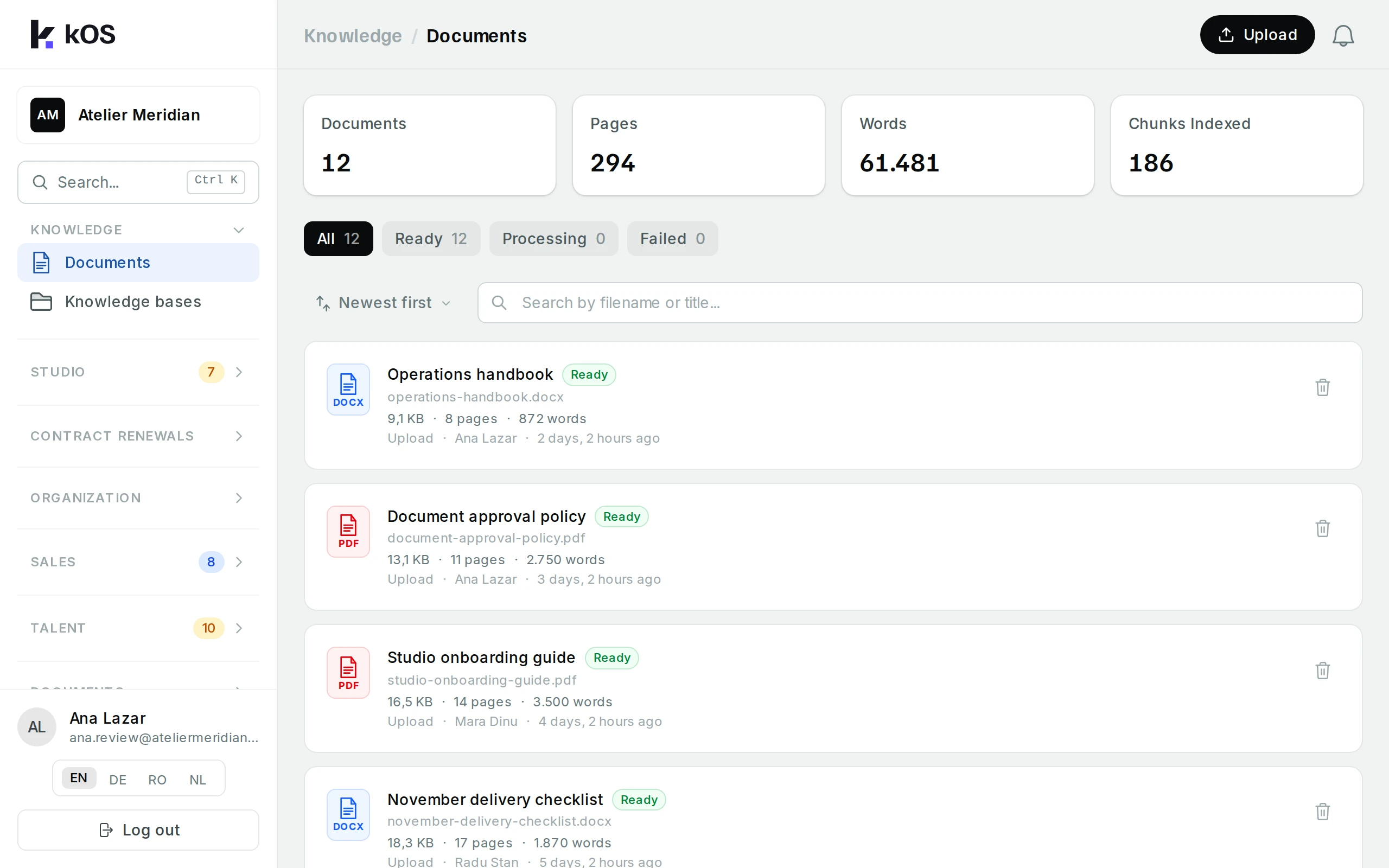
Task: Select the All 12 filter tab
Action: [x=338, y=238]
